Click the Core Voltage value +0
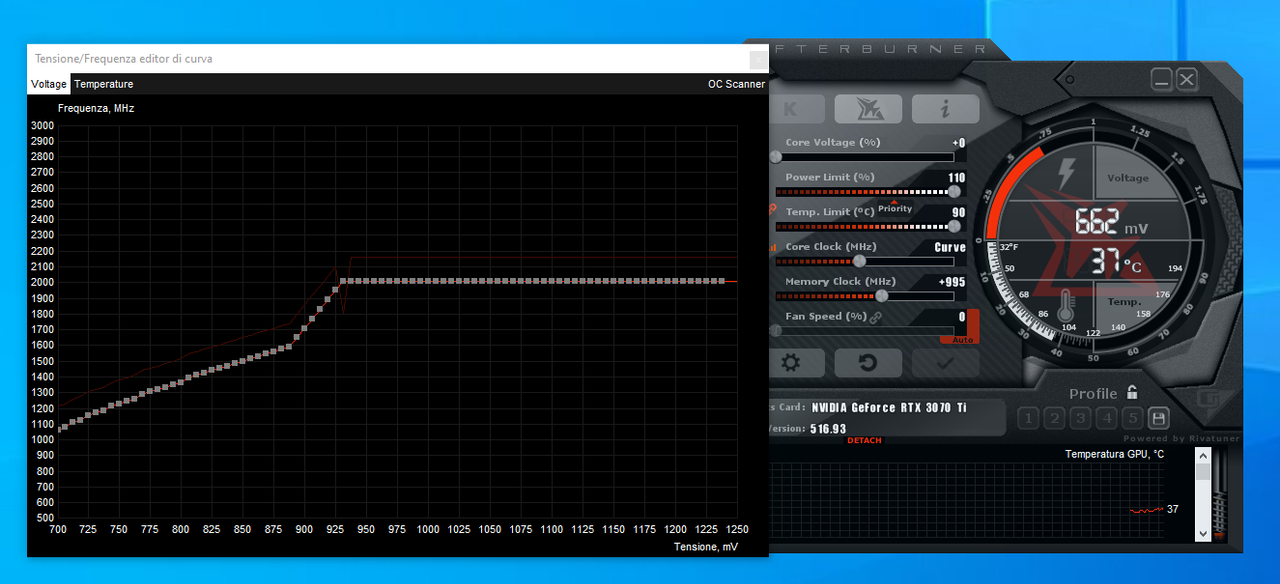1280x584 pixels. click(959, 143)
